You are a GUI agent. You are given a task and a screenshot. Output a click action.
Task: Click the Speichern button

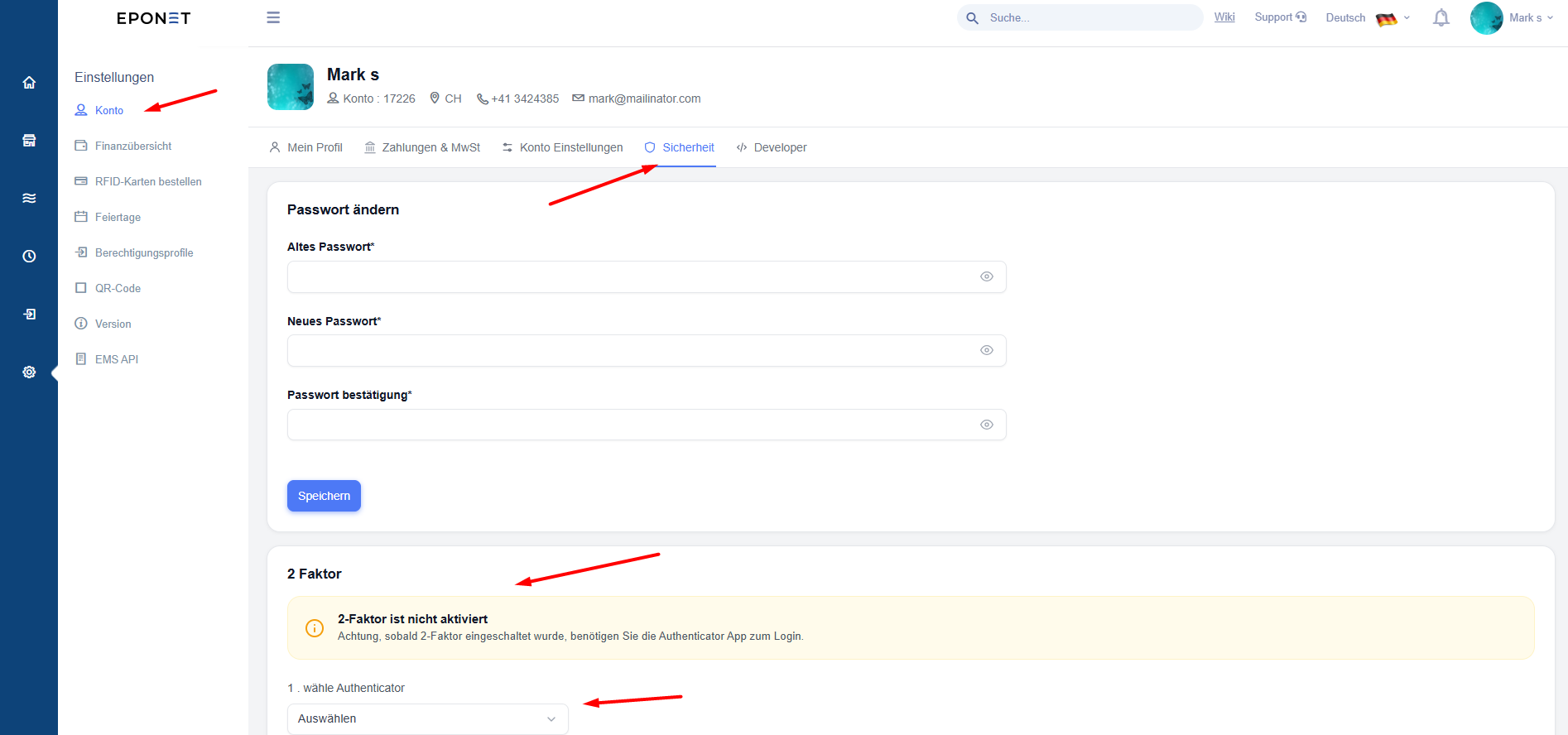click(324, 496)
